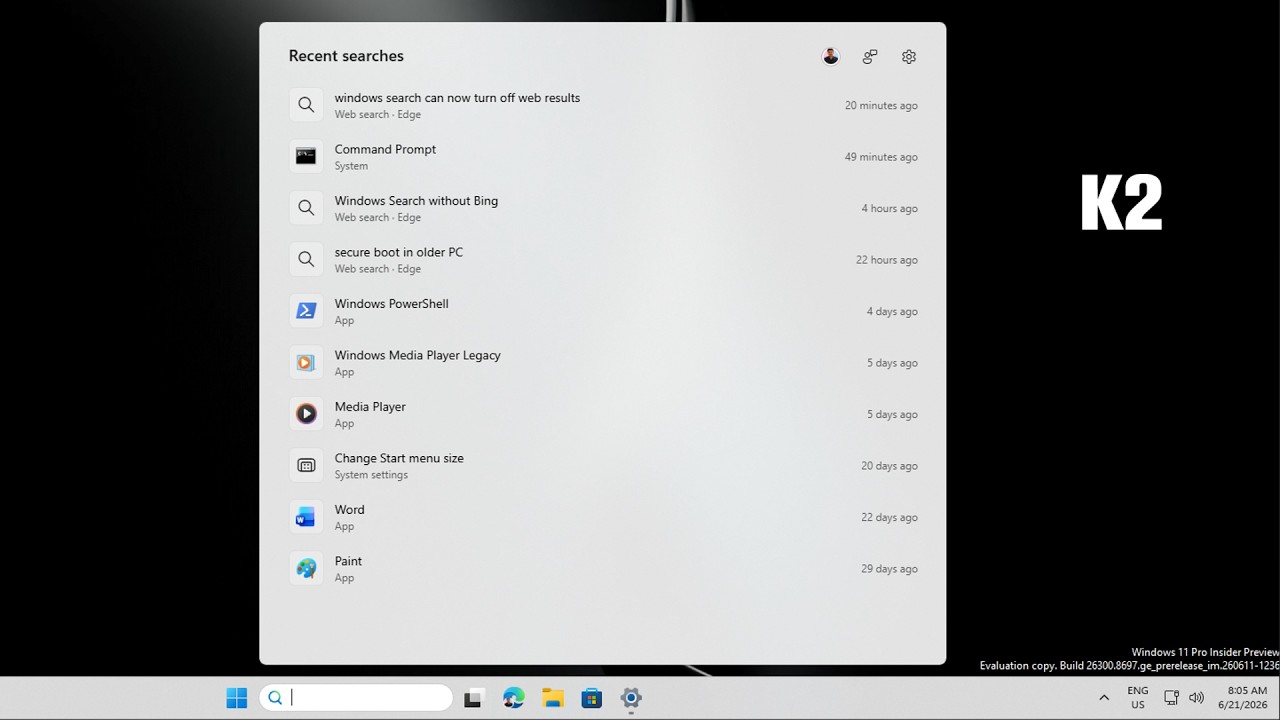Screen dimensions: 1280x720
Task: Click the '22 hours ago' timestamp
Action: 886,260
